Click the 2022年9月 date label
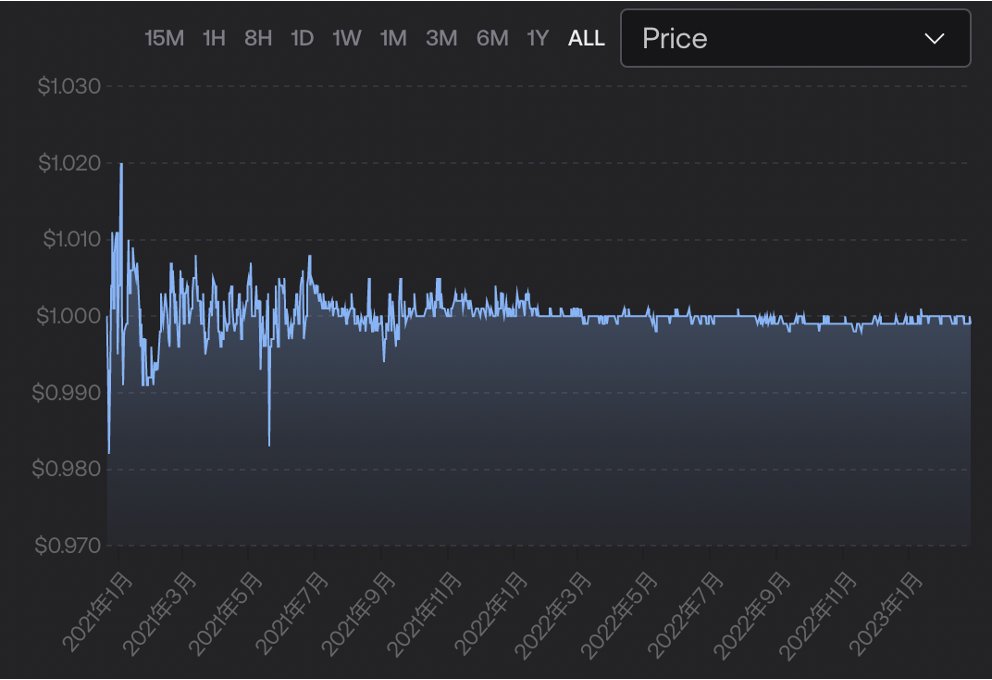The height and width of the screenshot is (680, 992). click(x=752, y=615)
